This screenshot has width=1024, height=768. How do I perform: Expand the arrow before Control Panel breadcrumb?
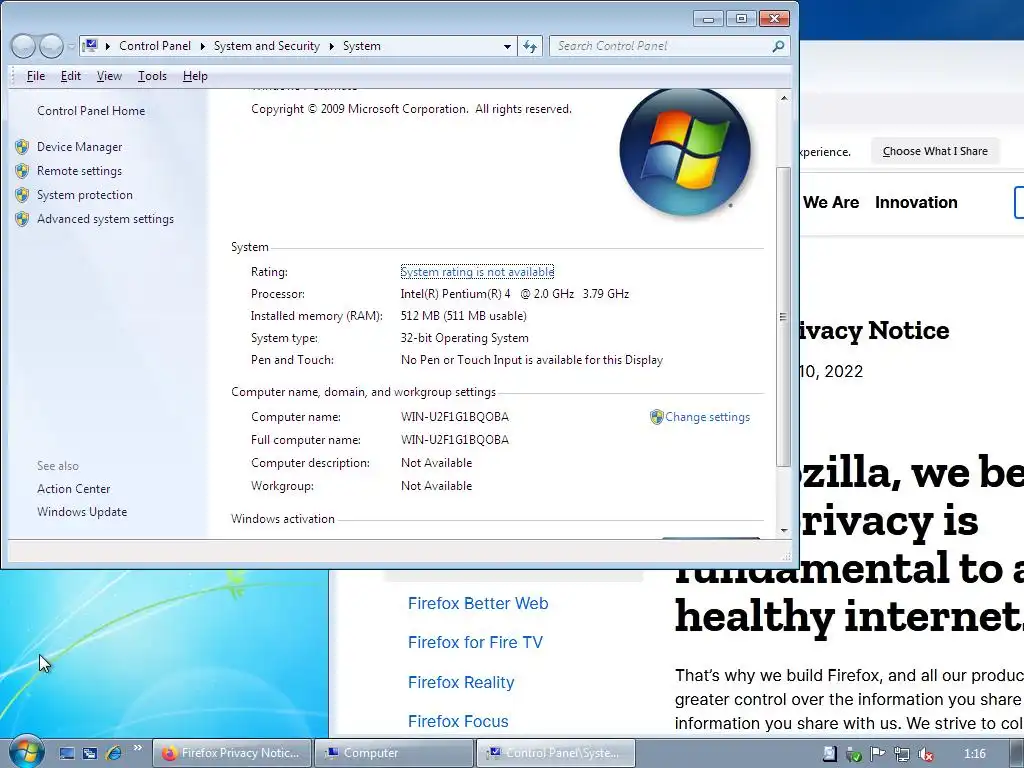(x=107, y=46)
